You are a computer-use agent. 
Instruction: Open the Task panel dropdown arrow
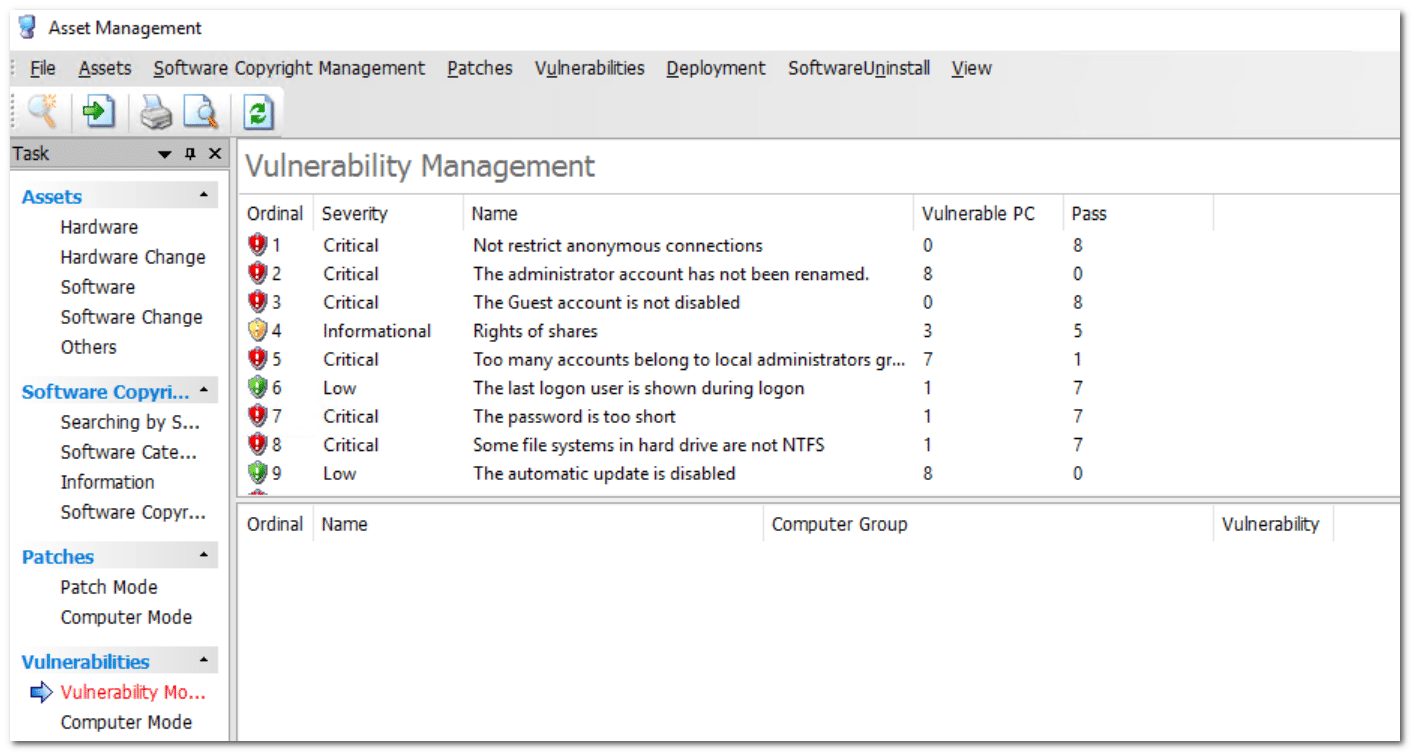pyautogui.click(x=165, y=154)
